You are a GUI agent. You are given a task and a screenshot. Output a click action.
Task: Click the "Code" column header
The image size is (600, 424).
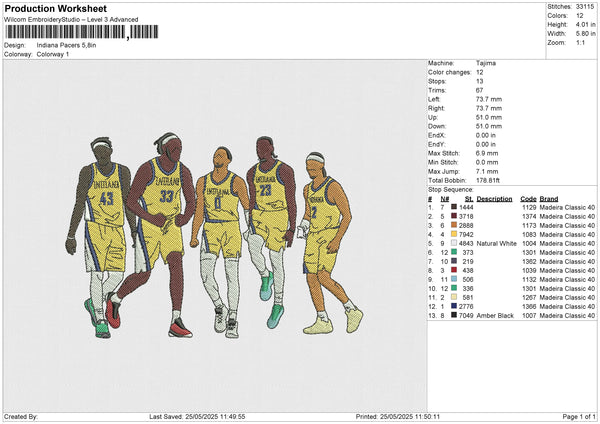[528, 199]
